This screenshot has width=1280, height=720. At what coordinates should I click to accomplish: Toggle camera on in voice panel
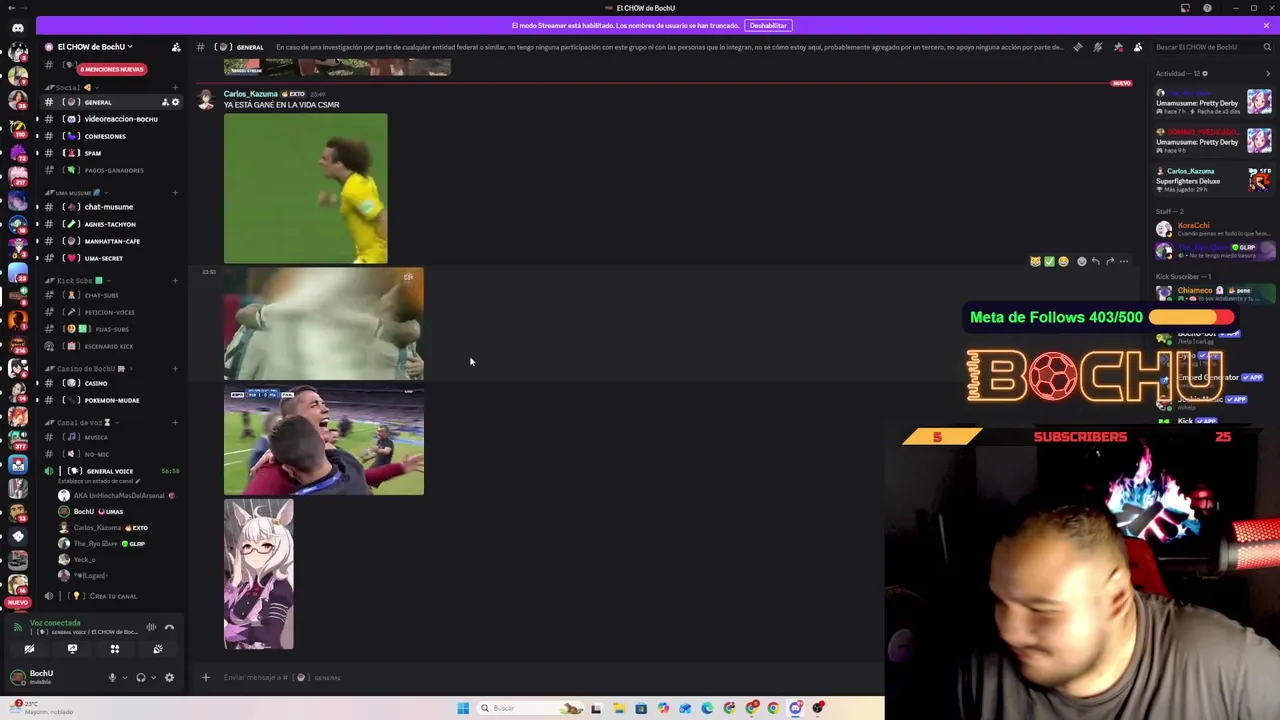(29, 649)
